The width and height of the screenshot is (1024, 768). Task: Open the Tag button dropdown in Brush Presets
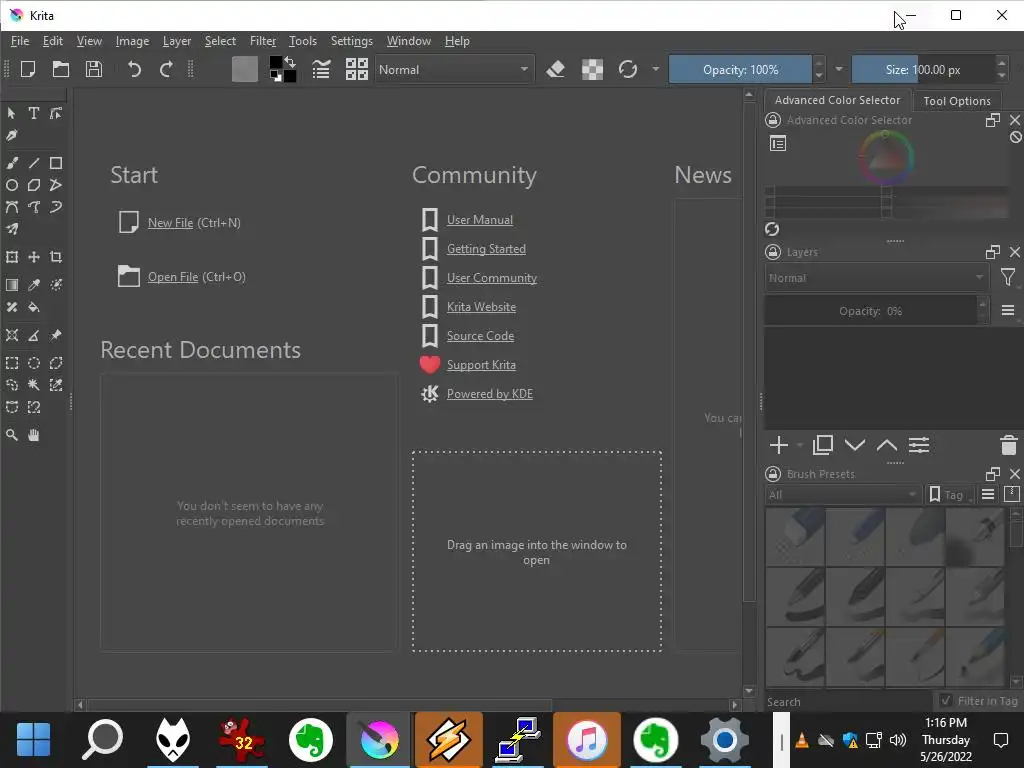coord(950,495)
